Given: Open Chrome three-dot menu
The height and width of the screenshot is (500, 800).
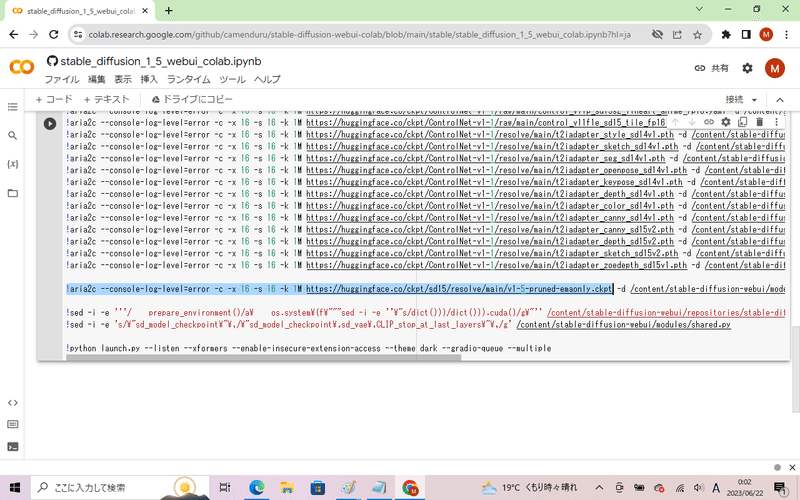Looking at the screenshot, I should tap(786, 35).
